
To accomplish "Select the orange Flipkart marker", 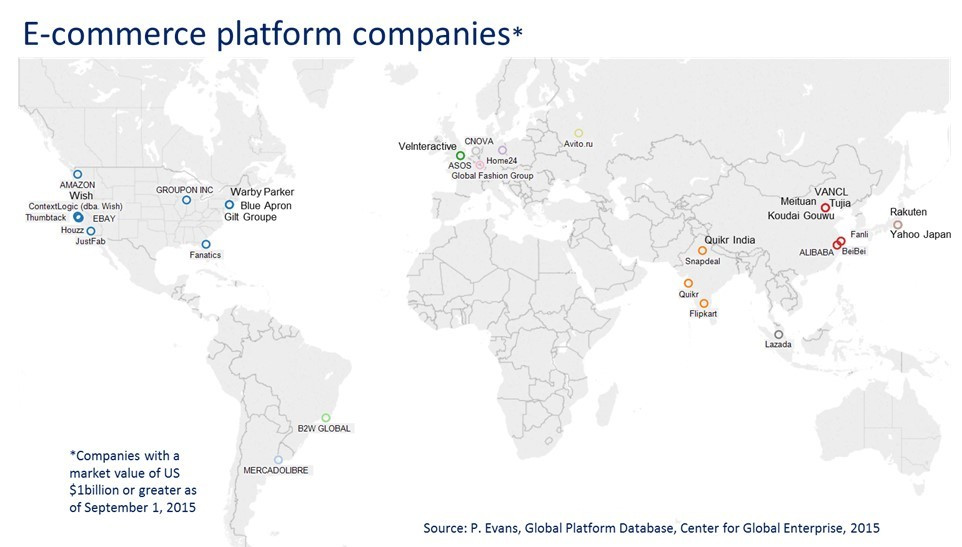I will point(704,304).
